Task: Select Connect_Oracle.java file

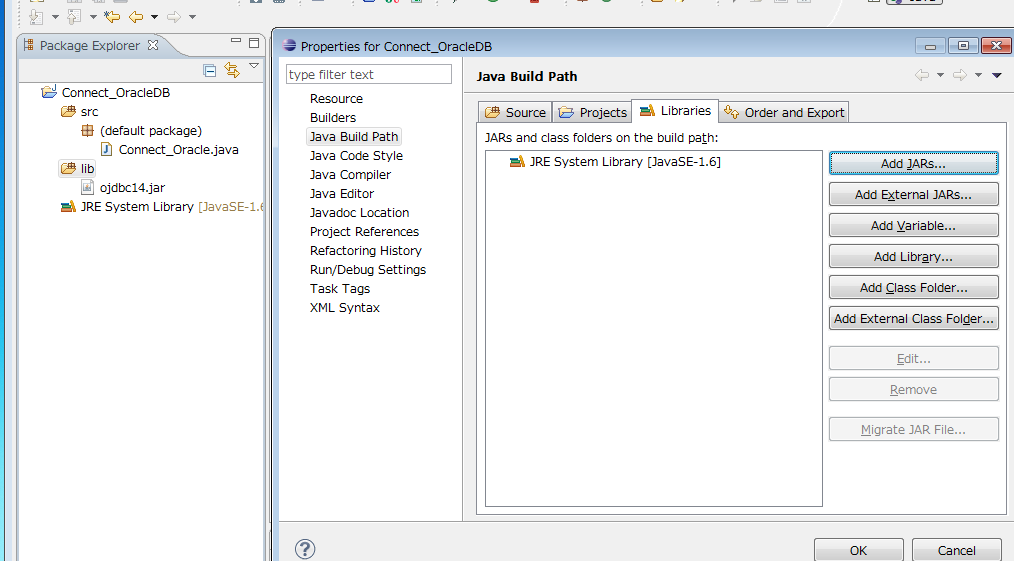Action: pos(178,150)
